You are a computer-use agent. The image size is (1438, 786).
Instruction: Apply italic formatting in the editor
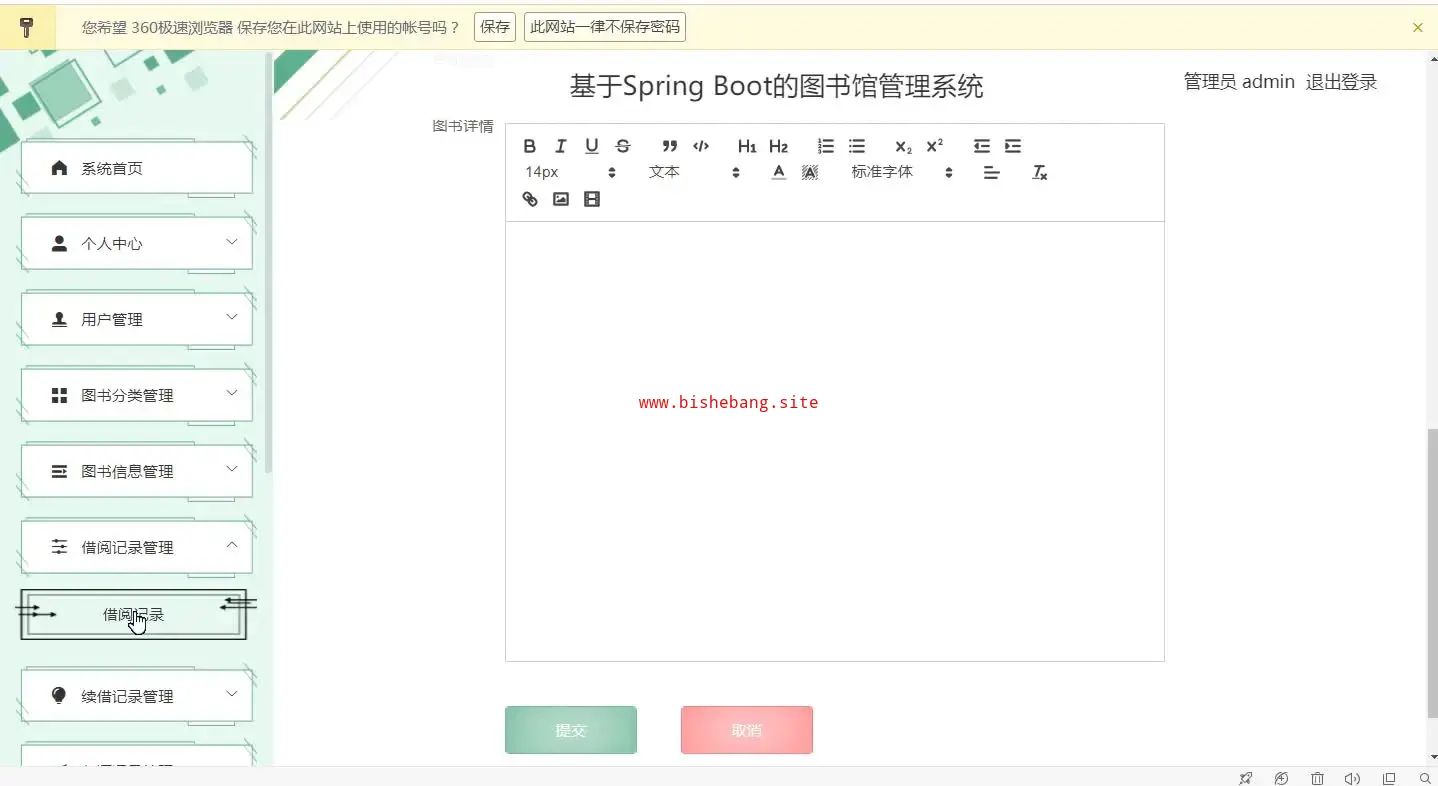coord(561,146)
